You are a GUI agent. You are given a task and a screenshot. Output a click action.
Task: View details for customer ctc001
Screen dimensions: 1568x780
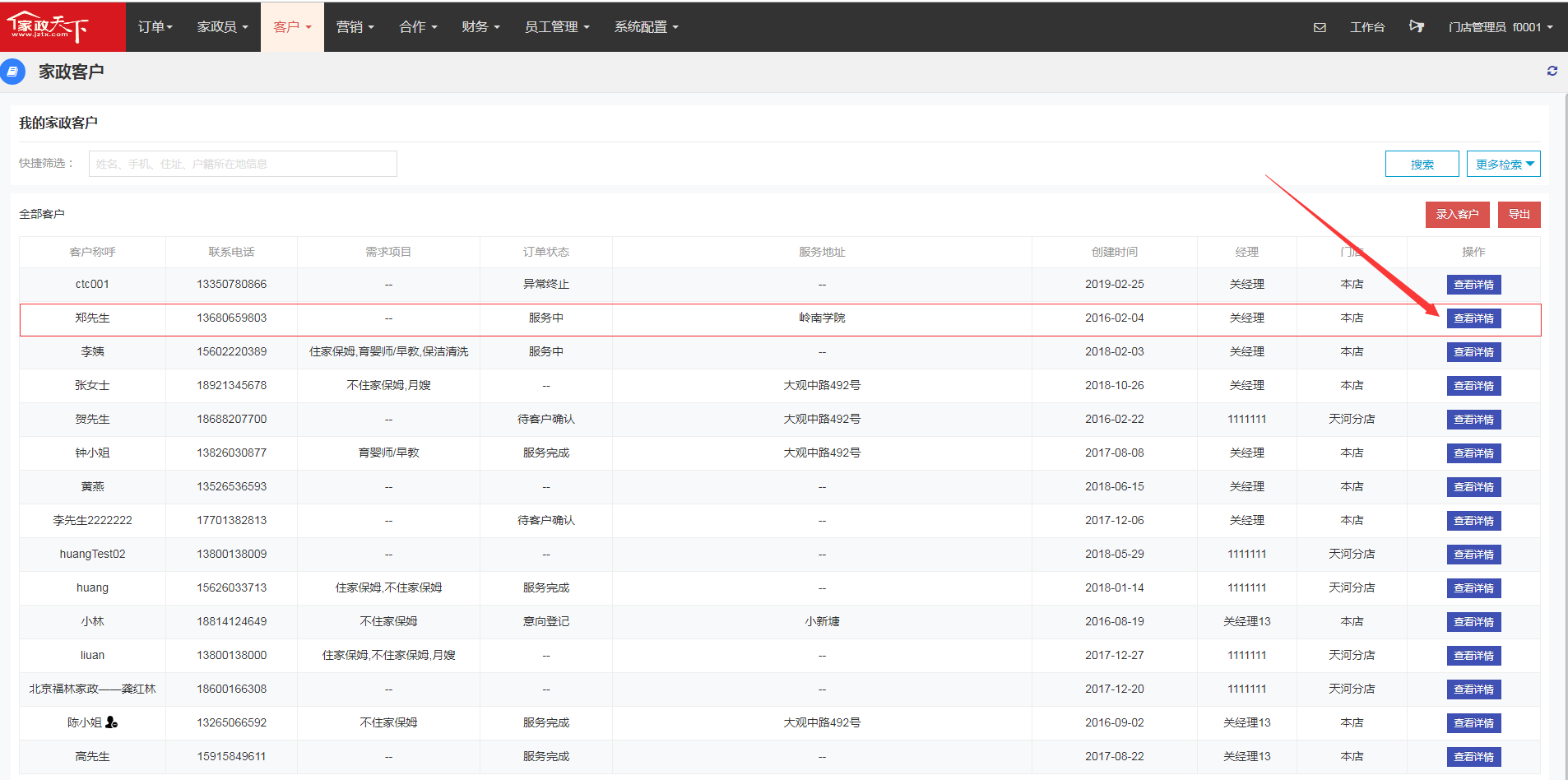click(x=1474, y=285)
